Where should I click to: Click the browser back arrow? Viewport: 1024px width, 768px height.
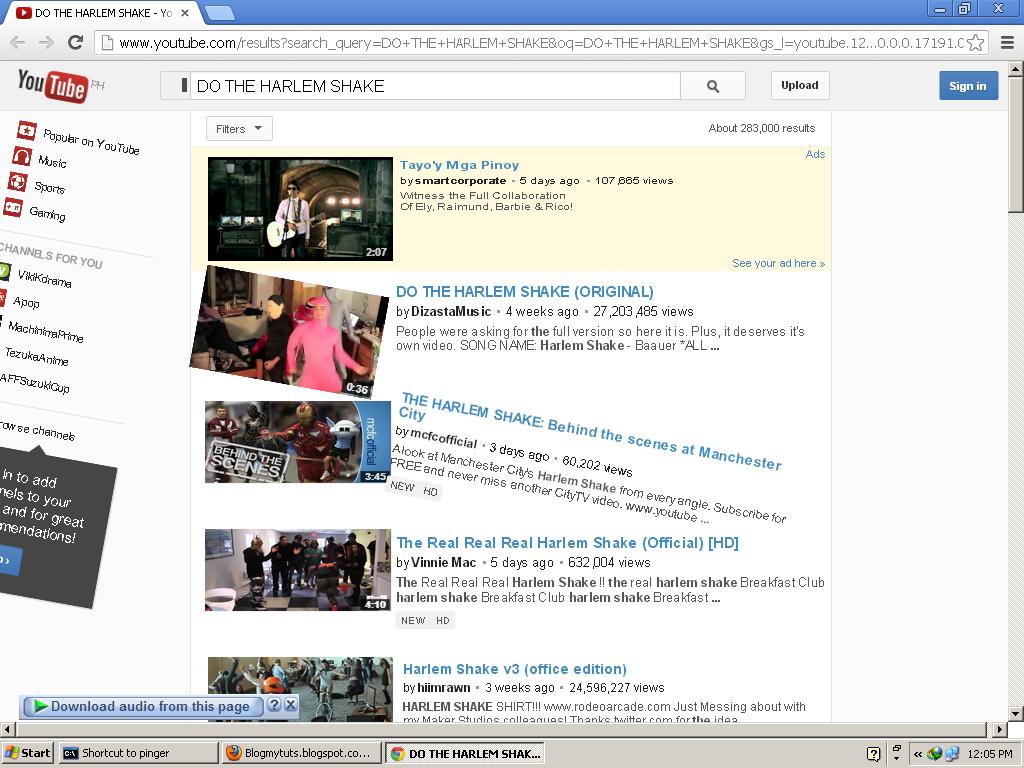(x=18, y=43)
